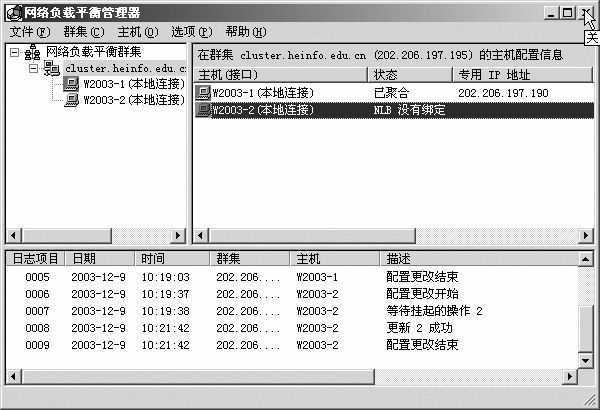The image size is (600, 410).
Task: Click W2003-1 host icon in tree
Action: (72, 84)
